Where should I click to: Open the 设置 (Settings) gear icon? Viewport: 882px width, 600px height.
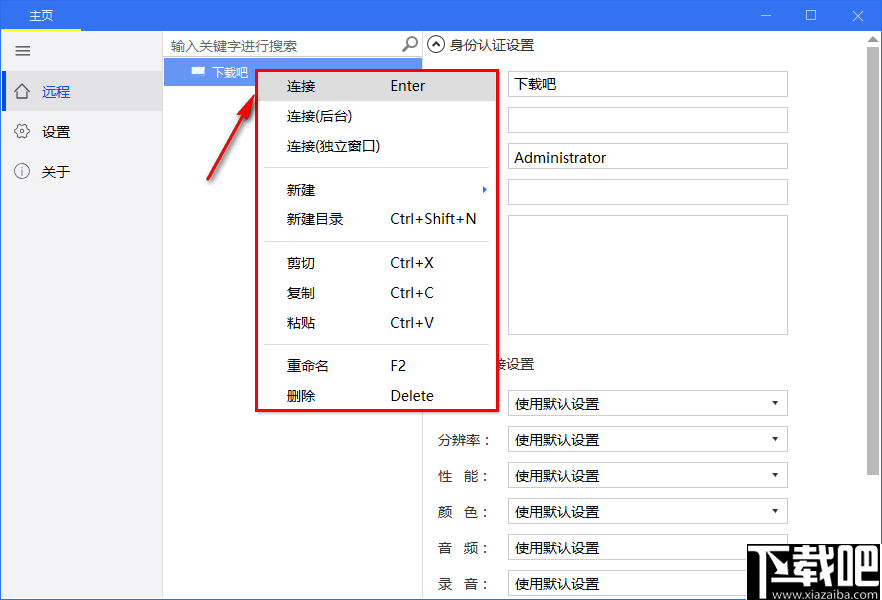[22, 131]
